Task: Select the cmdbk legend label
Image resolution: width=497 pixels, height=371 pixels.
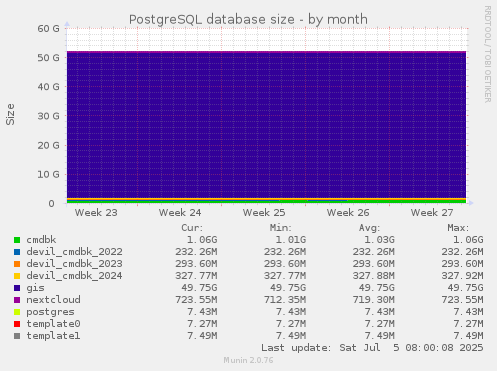Action: [x=41, y=240]
